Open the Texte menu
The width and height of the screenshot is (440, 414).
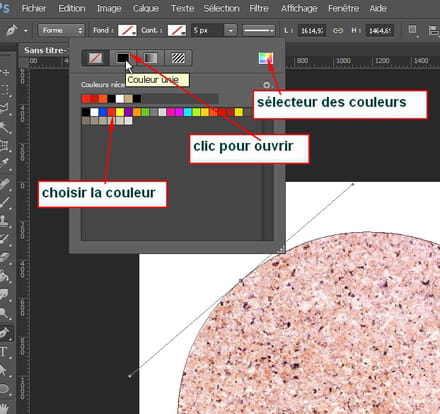coord(182,8)
